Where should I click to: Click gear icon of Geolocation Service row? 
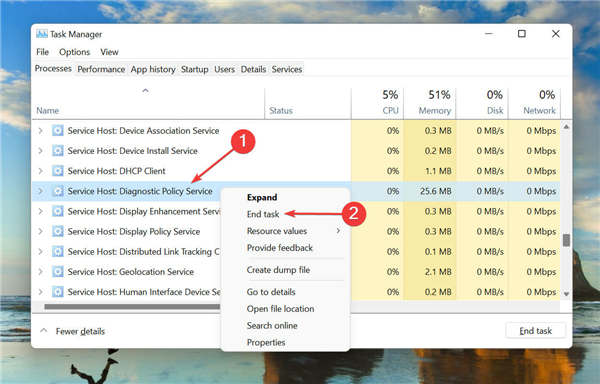(x=58, y=272)
